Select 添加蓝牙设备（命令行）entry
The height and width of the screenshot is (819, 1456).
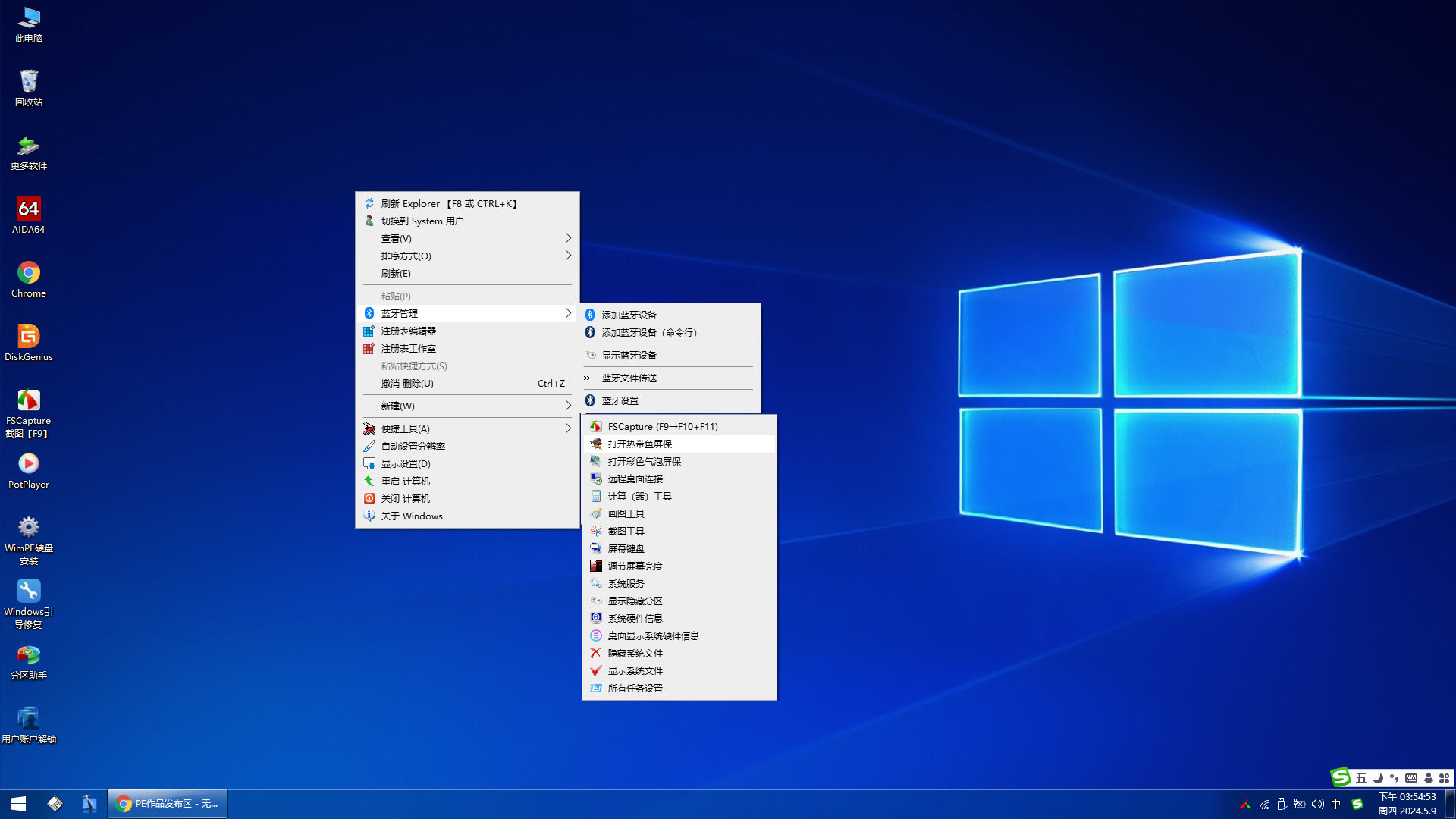(668, 332)
